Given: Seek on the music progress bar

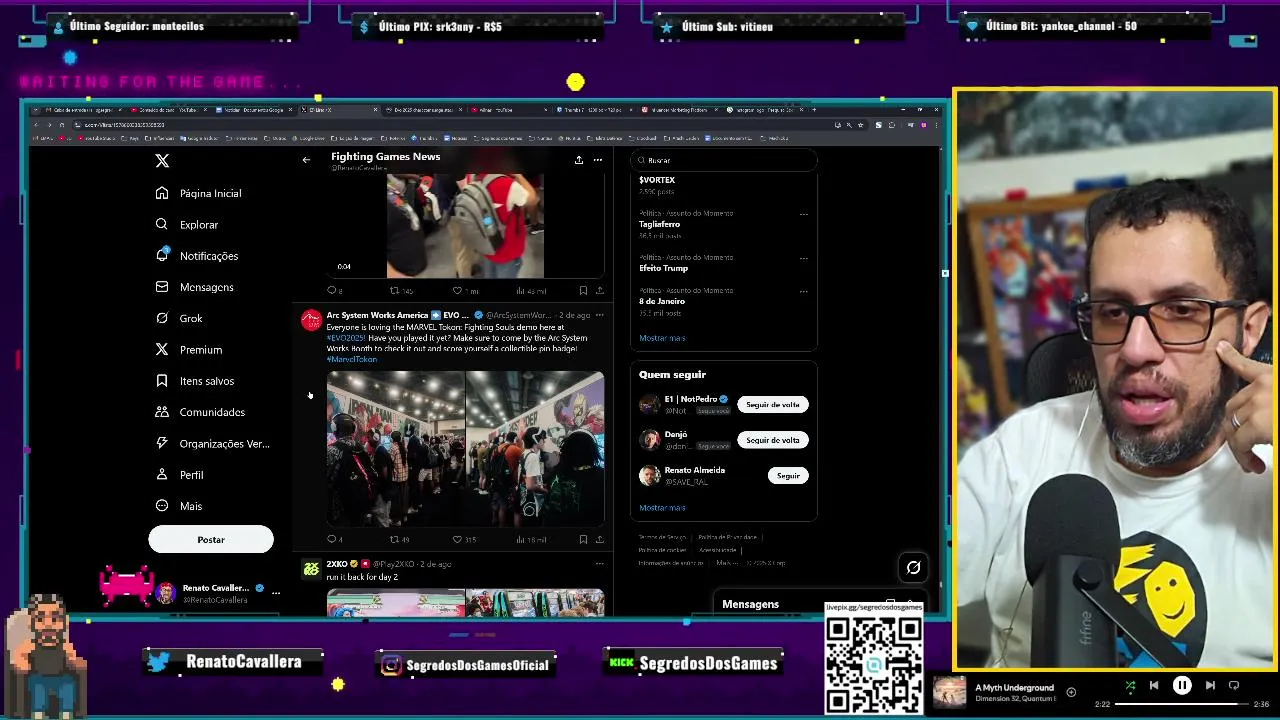Looking at the screenshot, I should 1181,704.
